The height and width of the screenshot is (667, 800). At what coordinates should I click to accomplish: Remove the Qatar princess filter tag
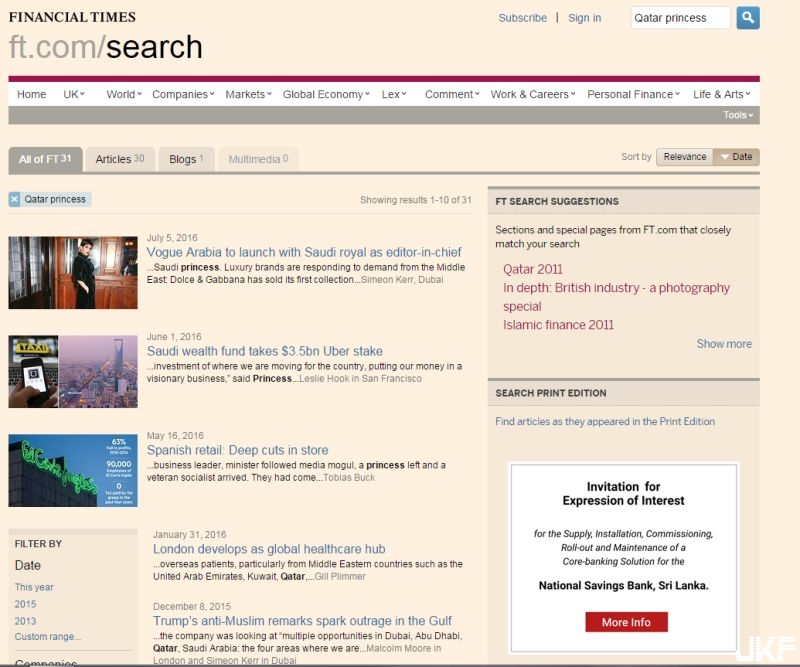click(14, 199)
